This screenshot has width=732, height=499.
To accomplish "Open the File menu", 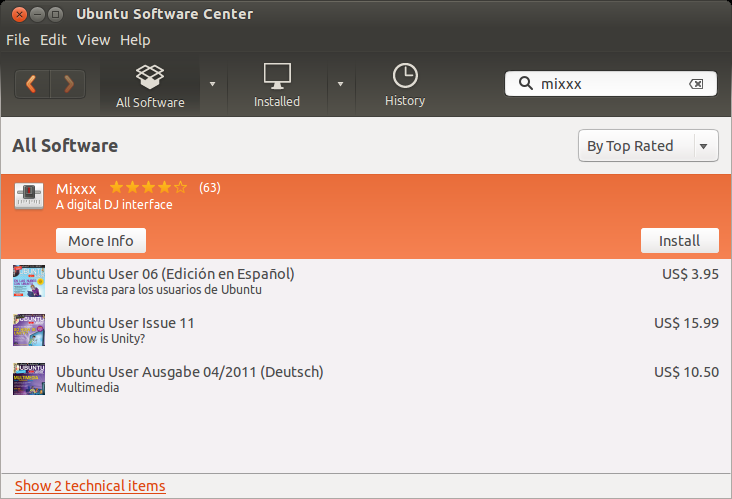I will point(18,40).
